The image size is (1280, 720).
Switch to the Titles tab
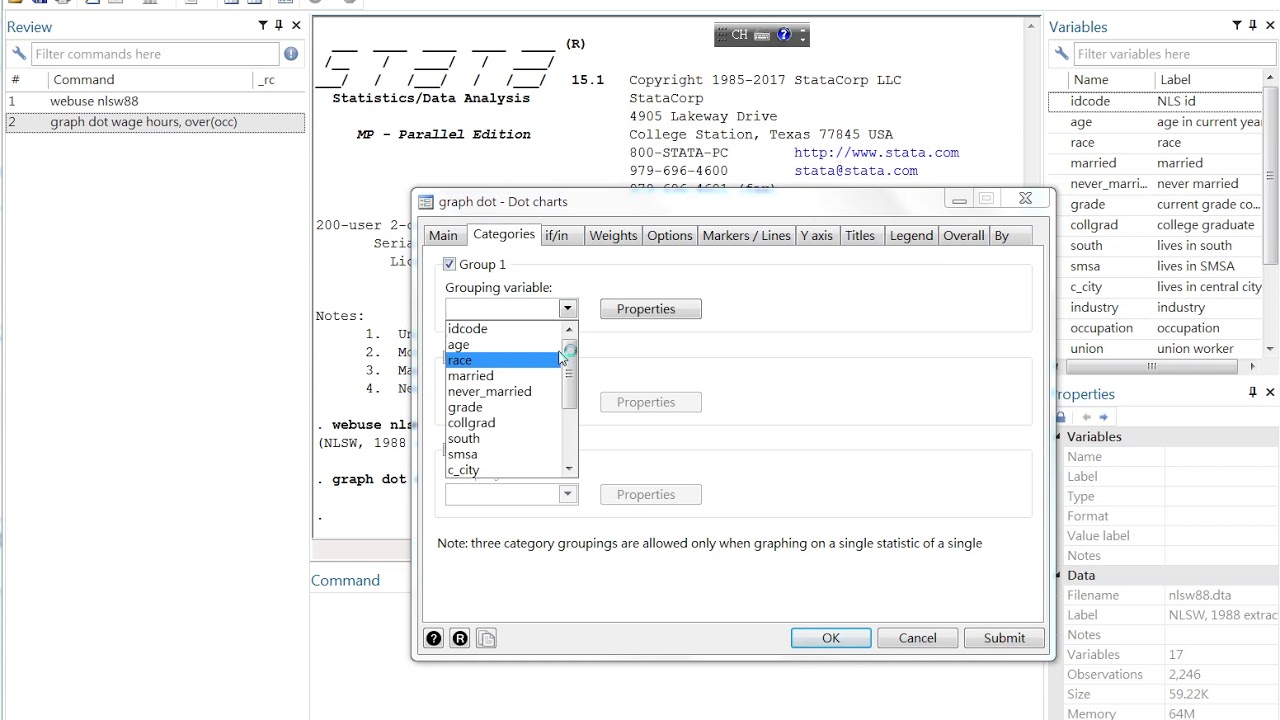coord(860,236)
